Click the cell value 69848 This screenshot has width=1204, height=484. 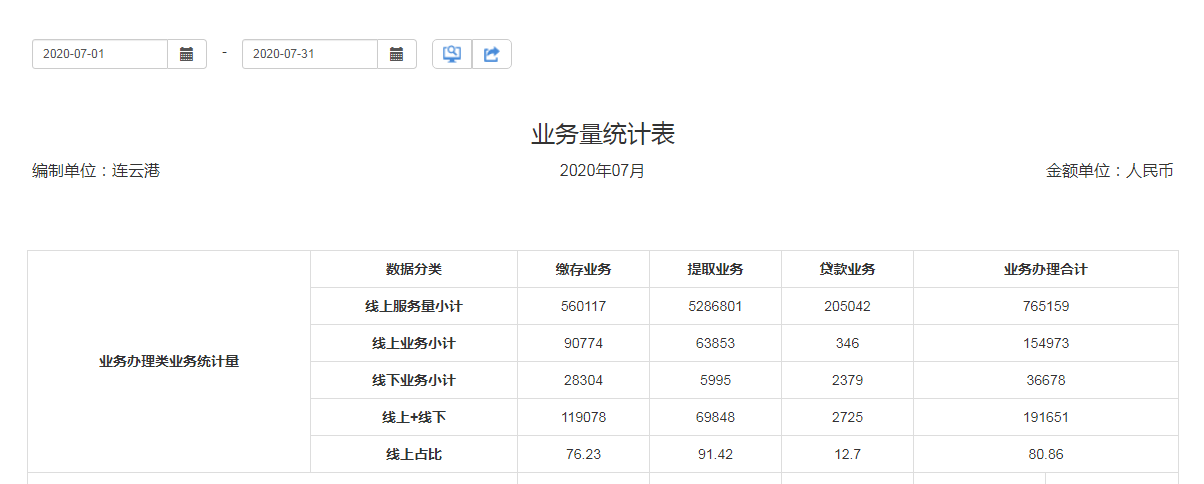point(715,417)
